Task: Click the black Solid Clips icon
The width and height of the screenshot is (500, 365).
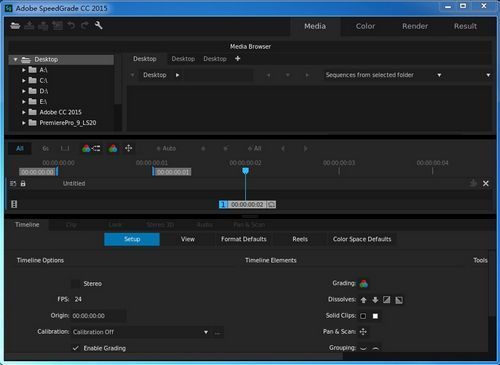Action: click(363, 316)
